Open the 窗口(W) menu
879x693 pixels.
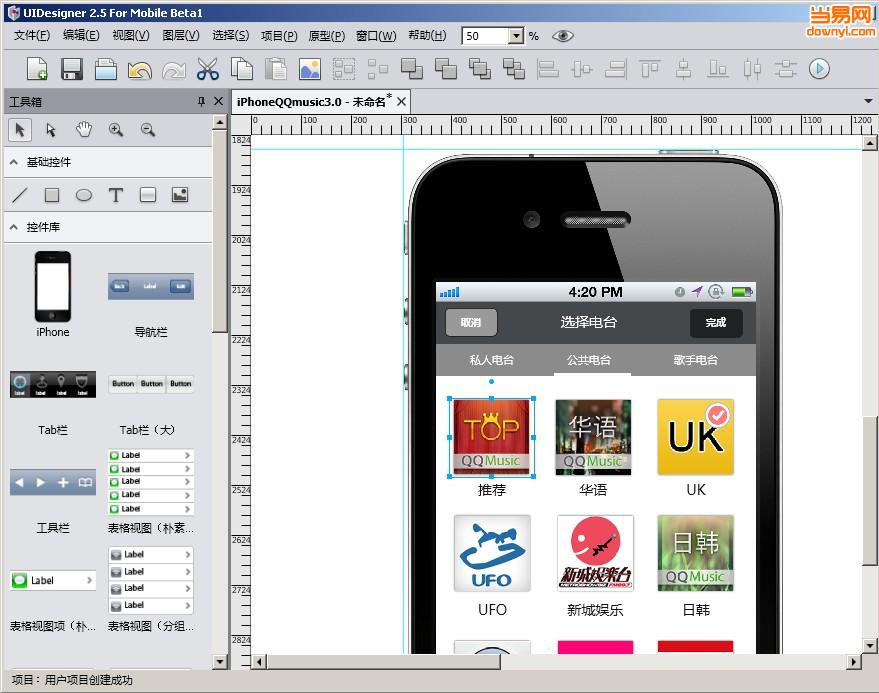[x=376, y=36]
